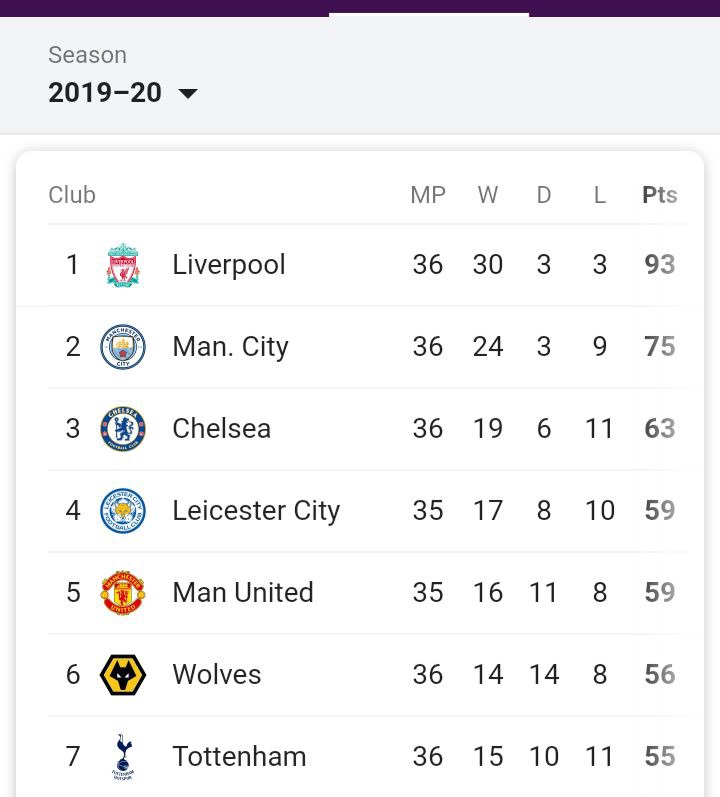Select the highlighted tab at top
Image resolution: width=720 pixels, height=797 pixels.
point(428,9)
